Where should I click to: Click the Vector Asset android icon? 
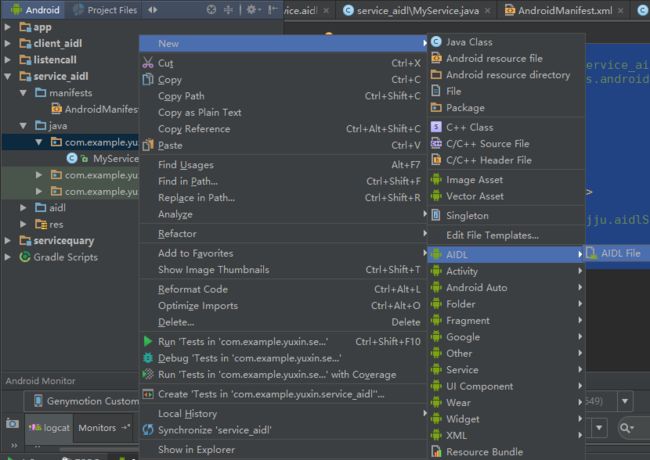(x=436, y=196)
